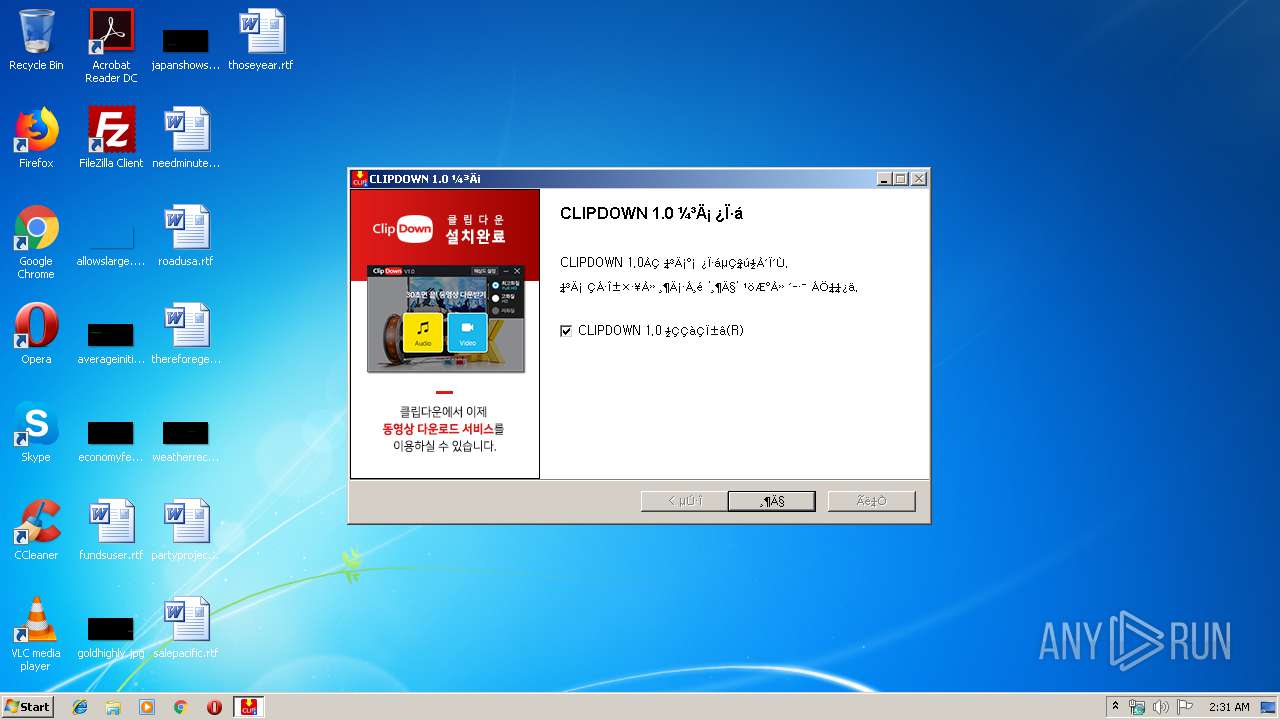1280x720 pixels.
Task: Launch Firefox from the desktop
Action: click(36, 138)
